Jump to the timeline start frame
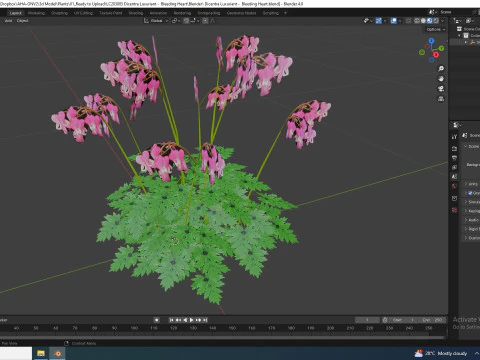Screen dimensions: 480x360 [x=171, y=320]
